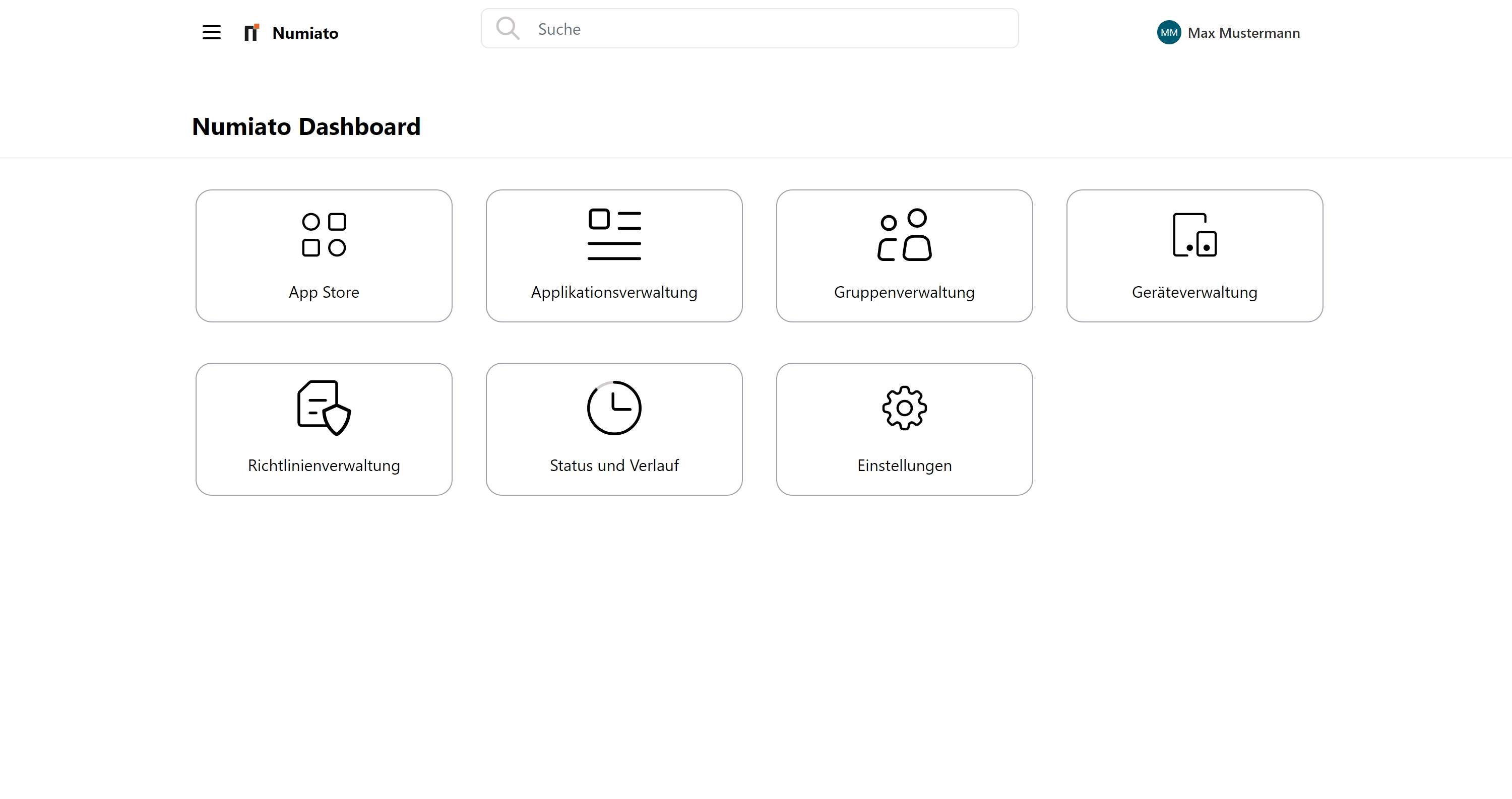Click the Gruppenverwaltung people icon
This screenshot has width=1512, height=799.
pyautogui.click(x=905, y=235)
